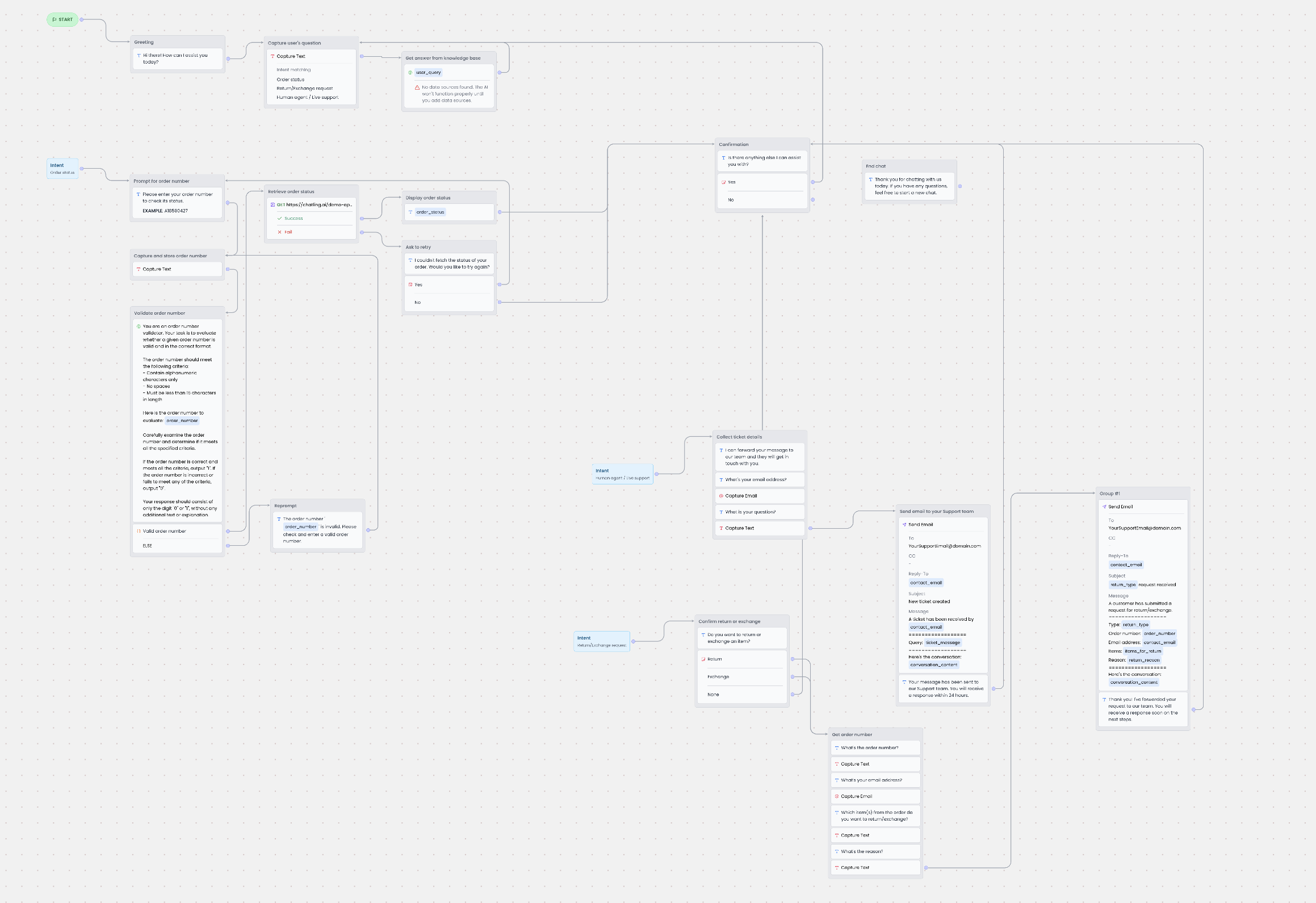The width and height of the screenshot is (1316, 903).
Task: Open the End chat block title
Action: (x=876, y=166)
